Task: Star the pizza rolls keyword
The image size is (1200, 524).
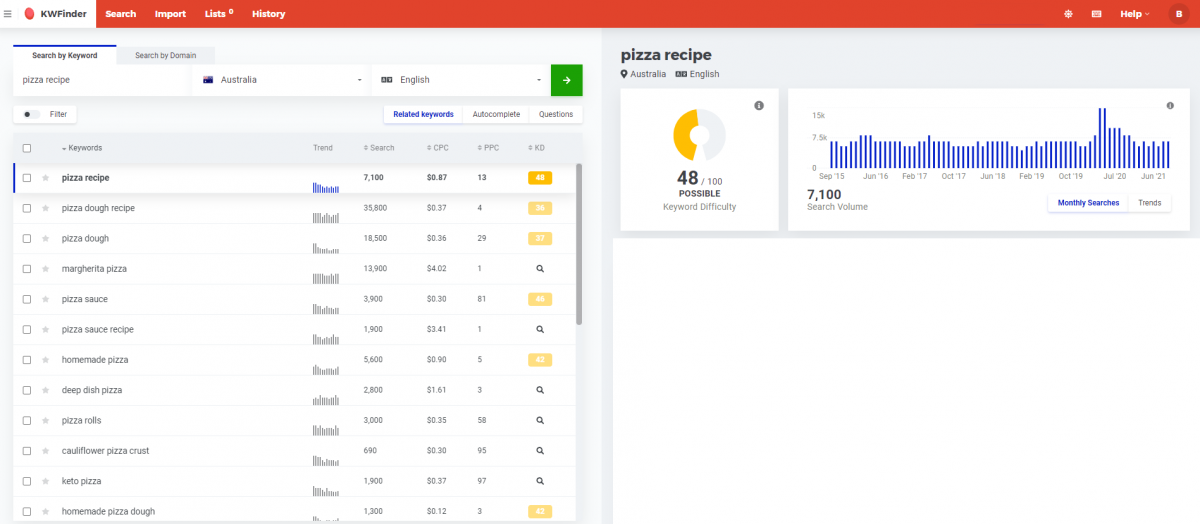Action: pyautogui.click(x=45, y=420)
